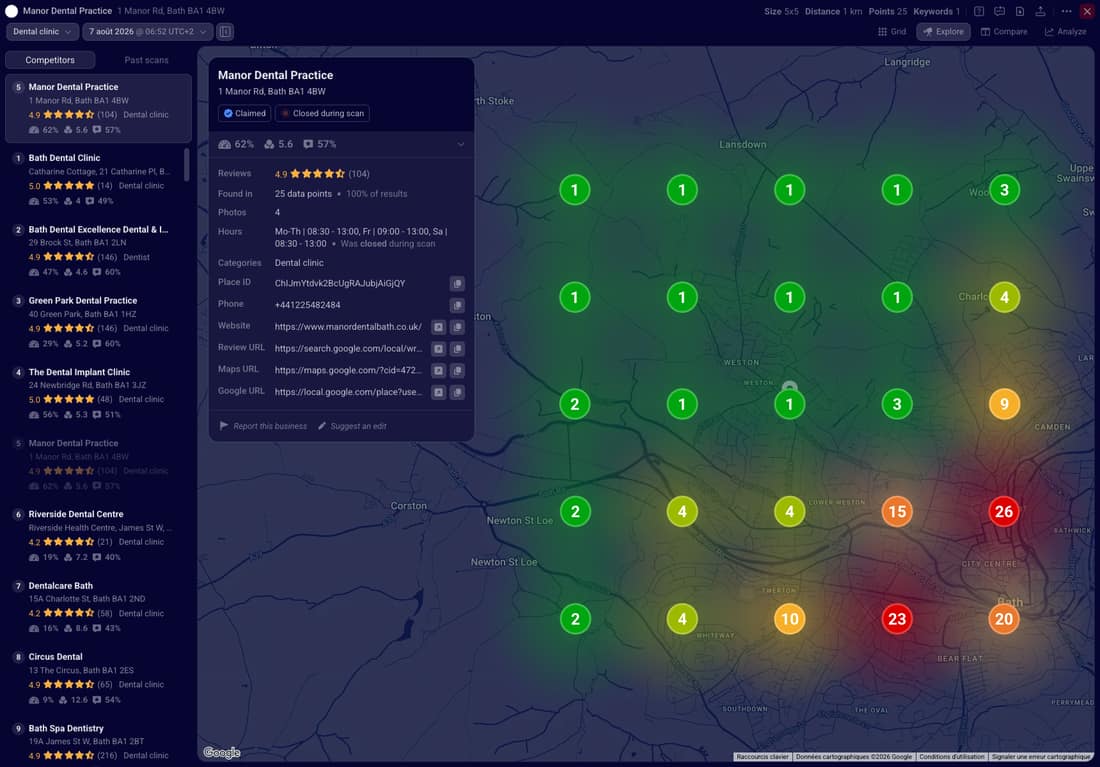The width and height of the screenshot is (1100, 767).
Task: Switch to Past scans tab
Action: (x=146, y=60)
